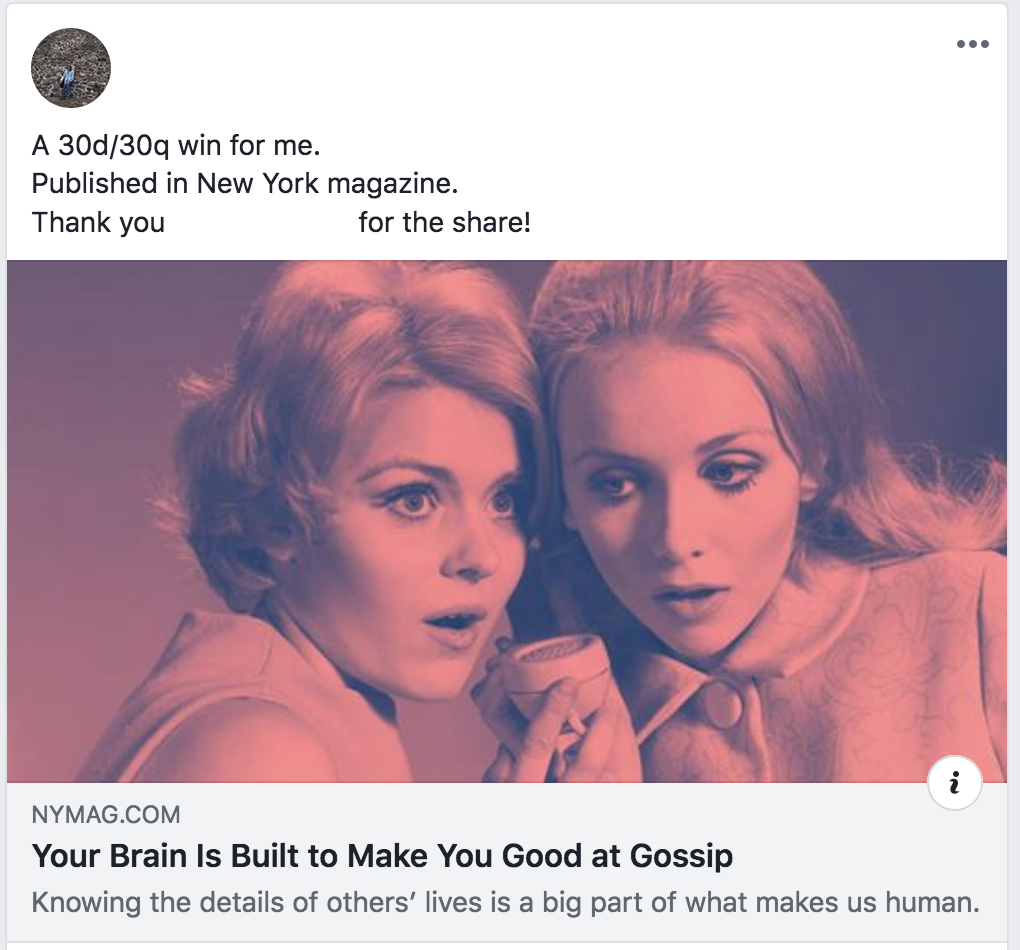Click the tagged name gap after 'Thank you'
Viewport: 1020px width, 950px height.
pos(261,222)
